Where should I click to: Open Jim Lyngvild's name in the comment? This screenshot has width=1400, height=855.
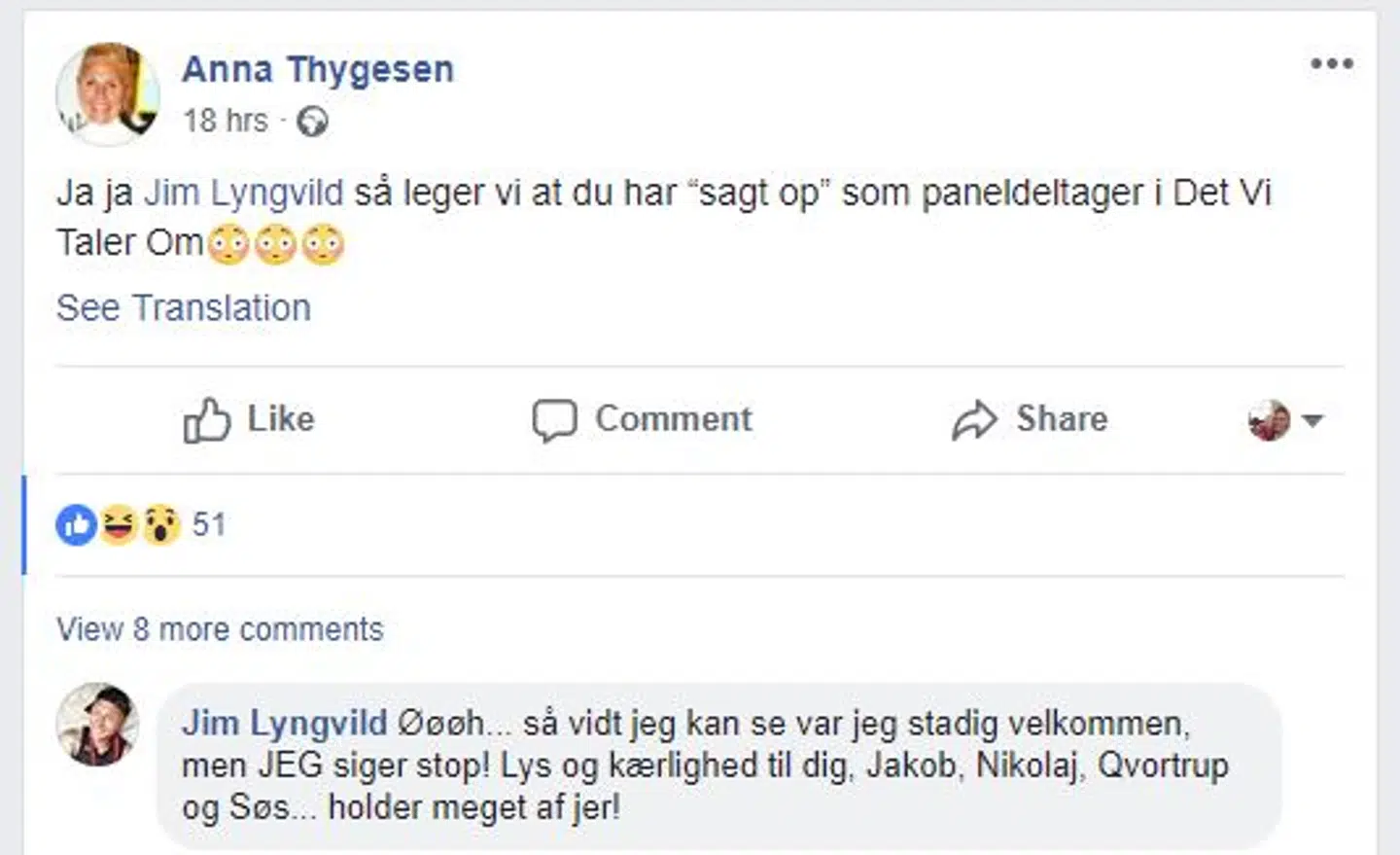(285, 723)
